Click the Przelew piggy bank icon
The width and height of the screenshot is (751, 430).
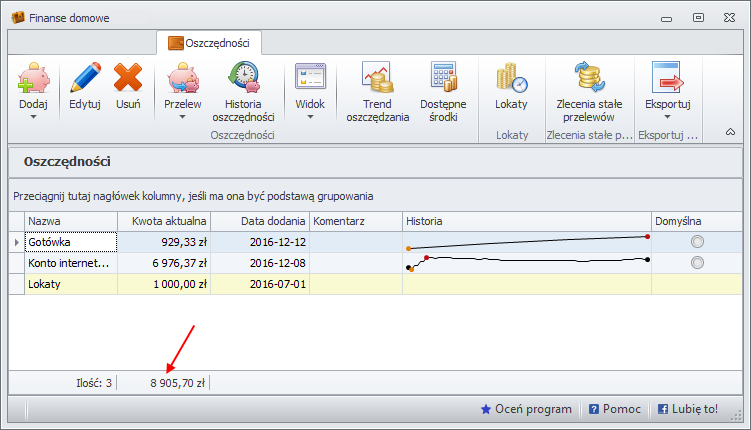tap(182, 78)
